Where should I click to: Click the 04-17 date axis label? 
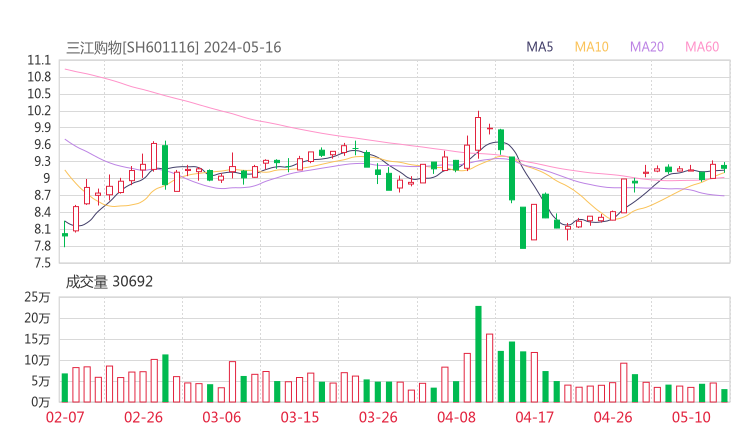coord(534,417)
